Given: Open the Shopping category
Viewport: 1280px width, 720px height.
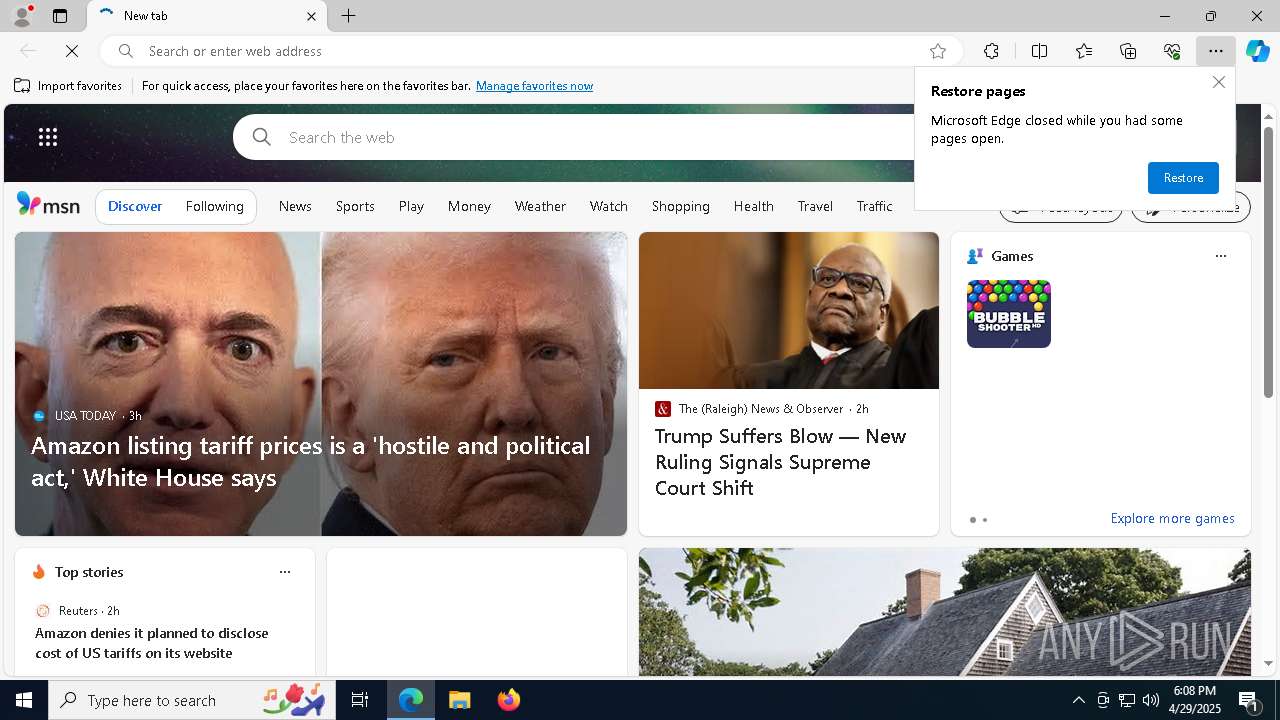Looking at the screenshot, I should coord(680,206).
